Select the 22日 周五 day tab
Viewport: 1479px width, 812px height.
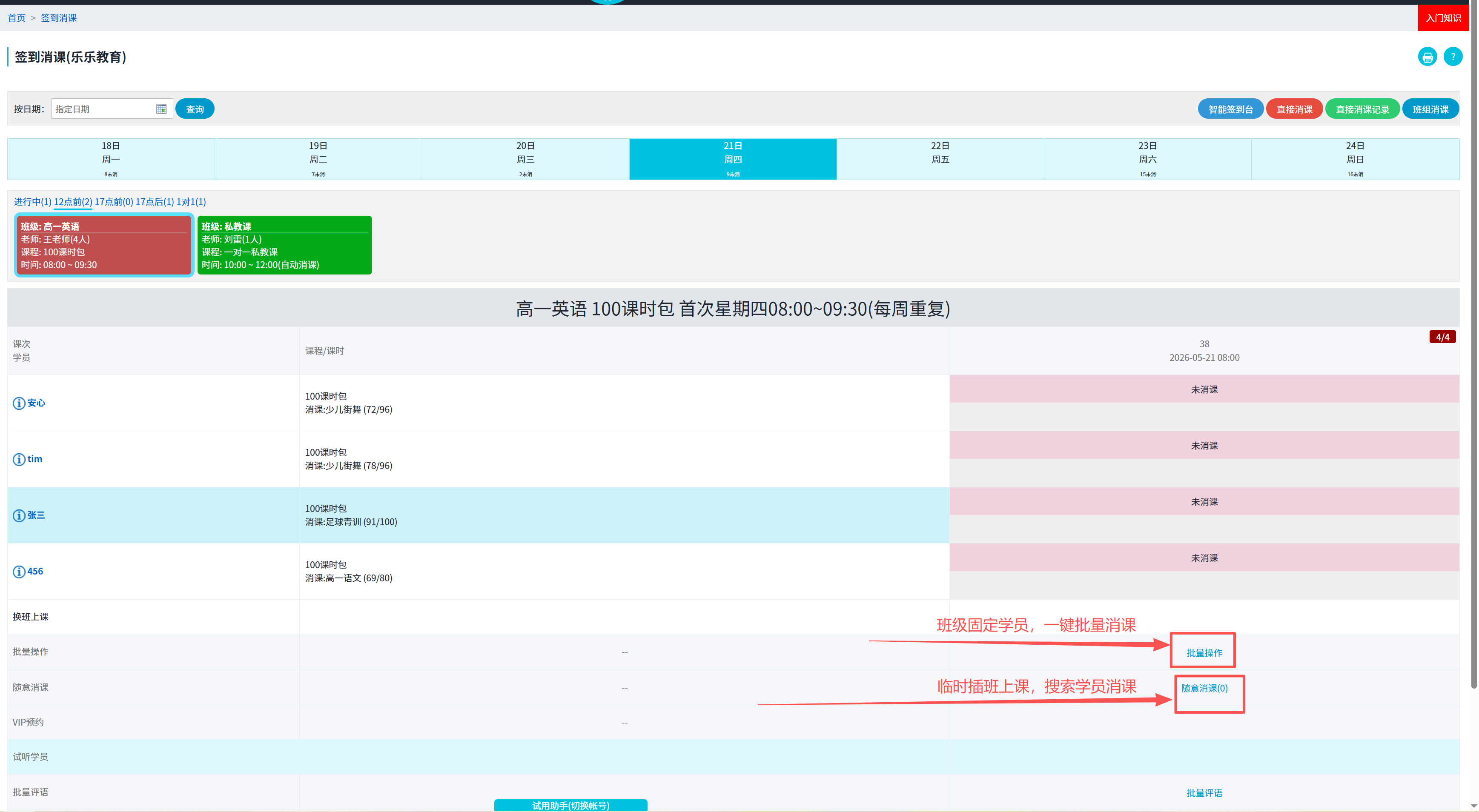click(940, 159)
